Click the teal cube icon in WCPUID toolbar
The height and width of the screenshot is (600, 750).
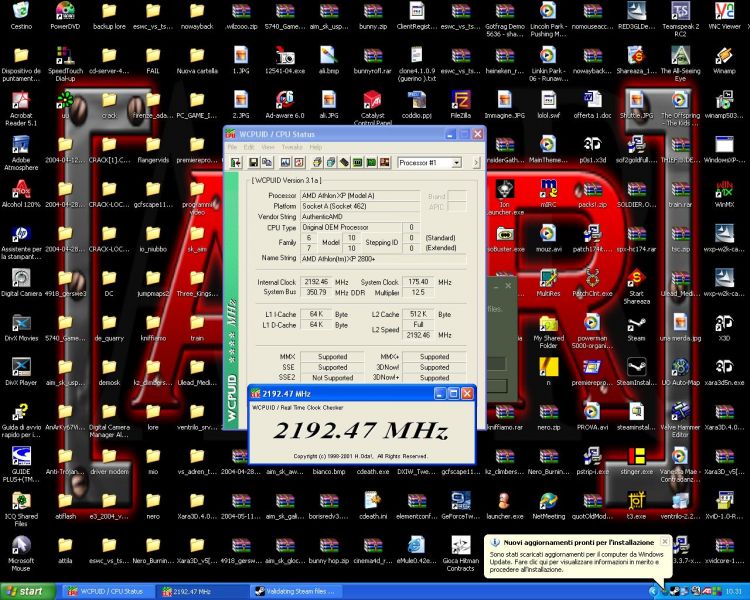pyautogui.click(x=331, y=163)
